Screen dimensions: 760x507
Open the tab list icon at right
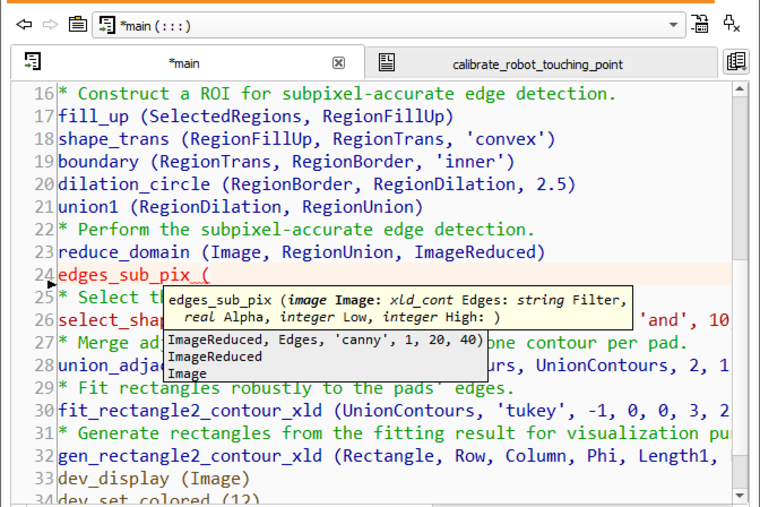[736, 62]
